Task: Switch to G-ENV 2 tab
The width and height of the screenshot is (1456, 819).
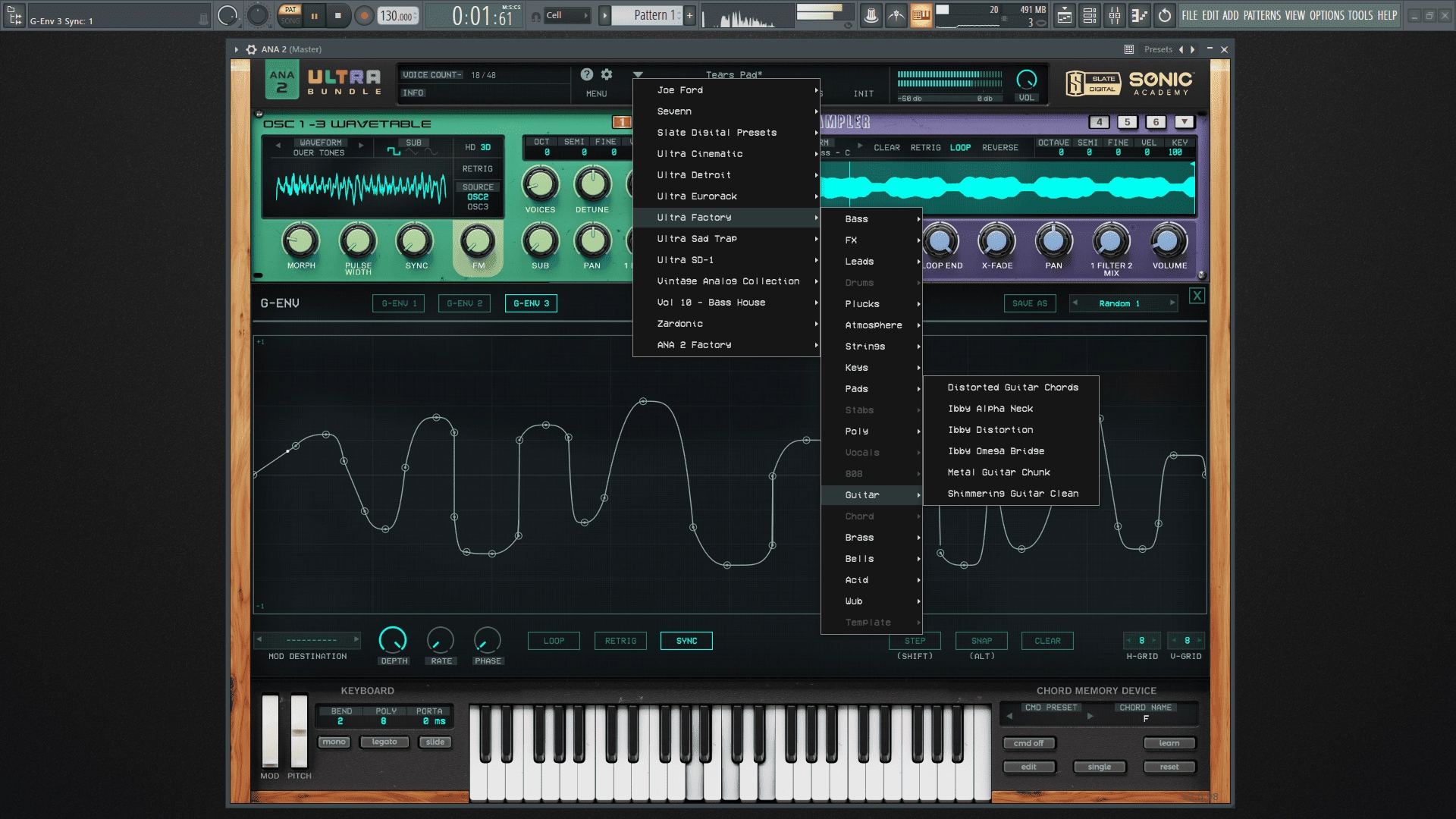Action: (464, 303)
